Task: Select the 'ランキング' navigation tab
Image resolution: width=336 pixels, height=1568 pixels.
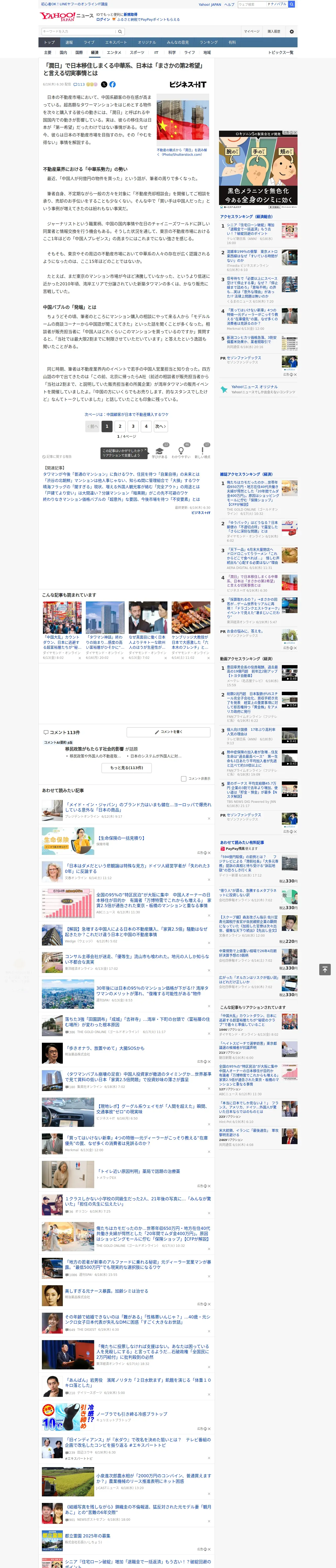Action: coord(209,43)
